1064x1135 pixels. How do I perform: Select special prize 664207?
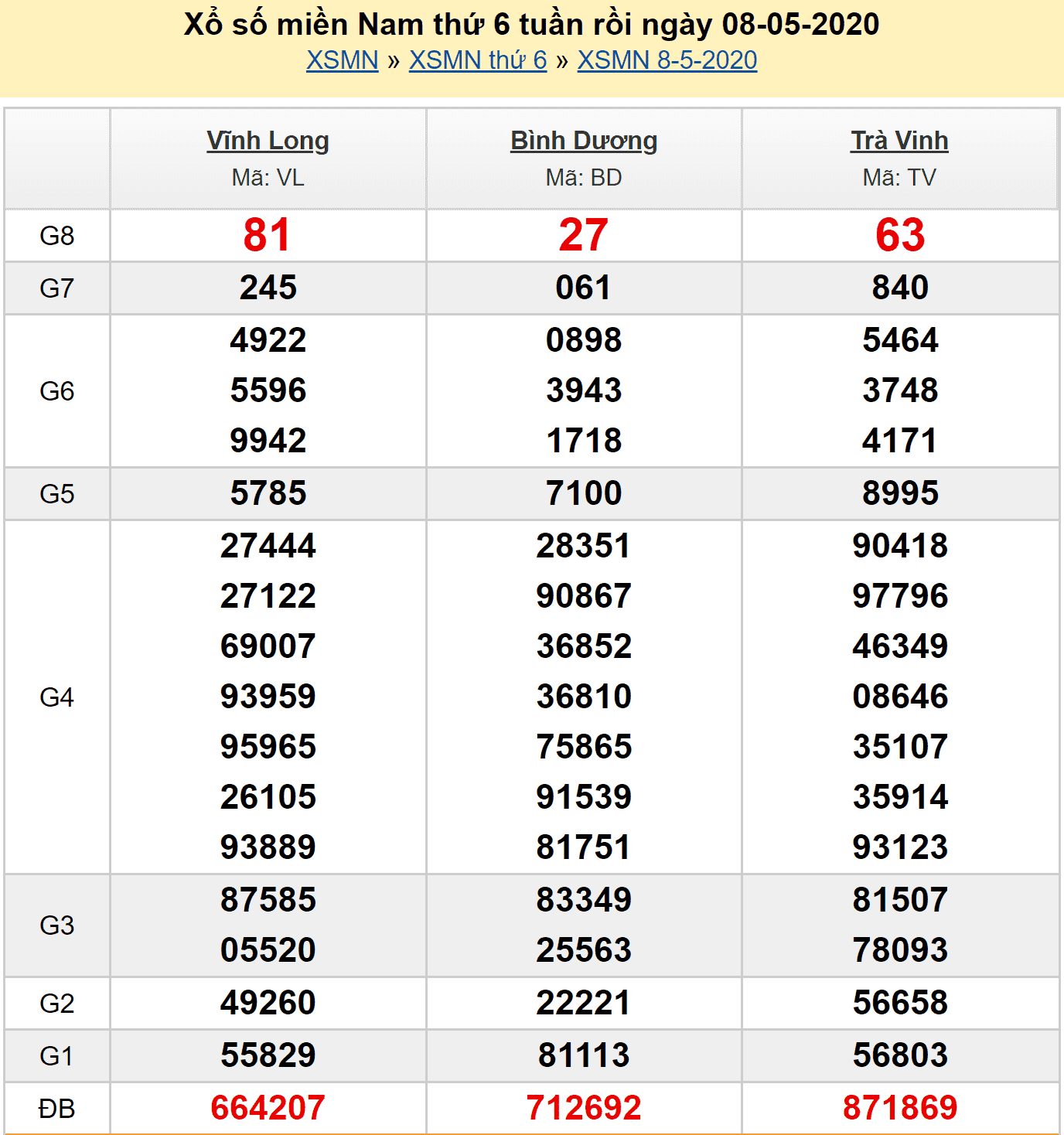268,1108
